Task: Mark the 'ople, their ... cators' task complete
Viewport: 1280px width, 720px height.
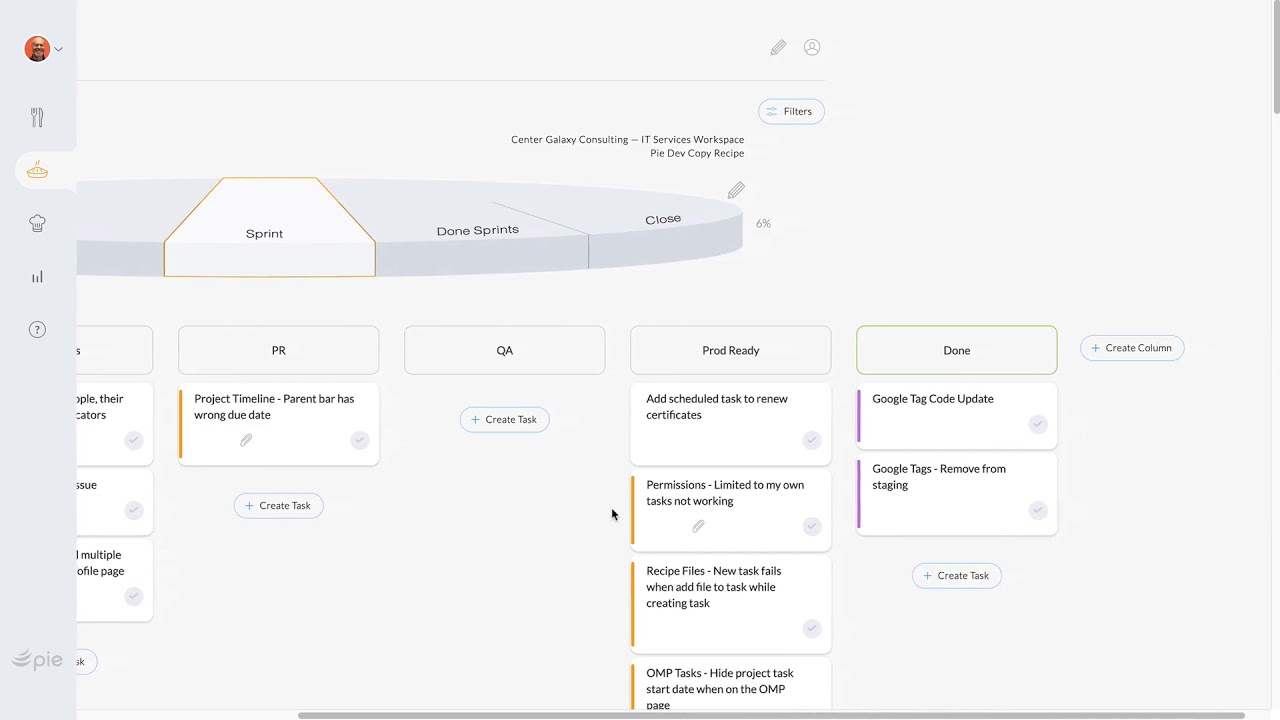Action: point(134,440)
